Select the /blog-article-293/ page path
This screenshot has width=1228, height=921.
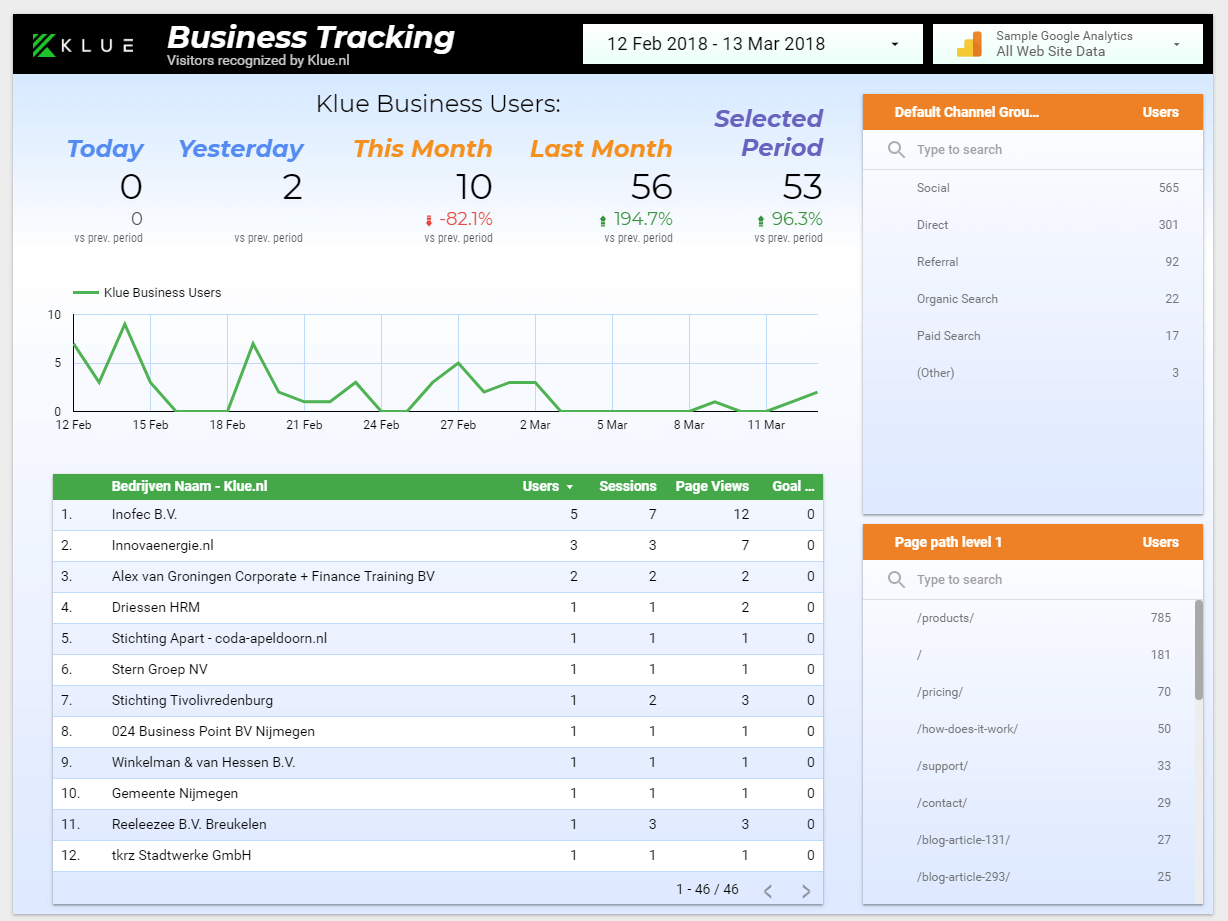(x=1028, y=877)
